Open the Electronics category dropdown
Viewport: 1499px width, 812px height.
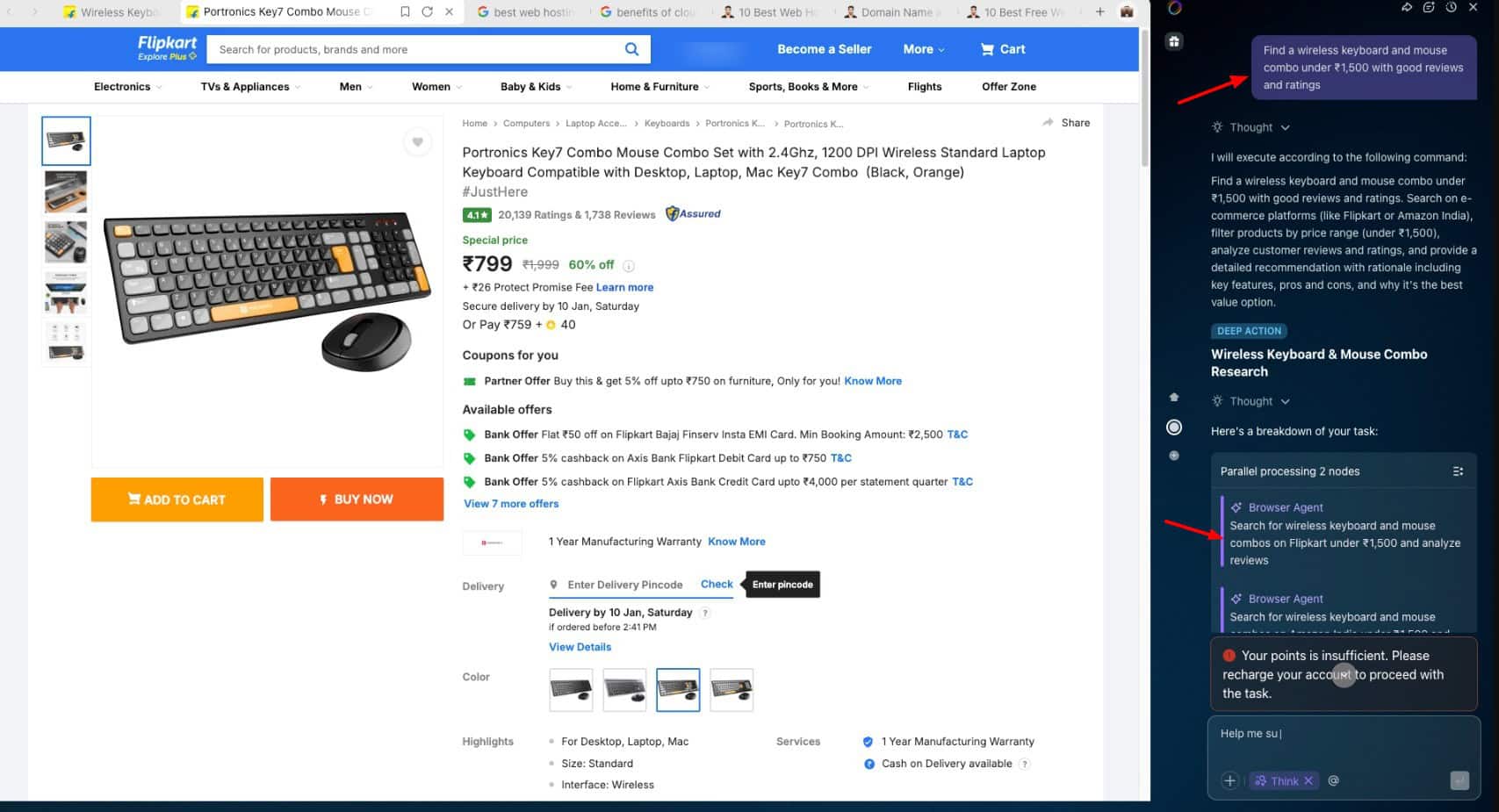[128, 87]
